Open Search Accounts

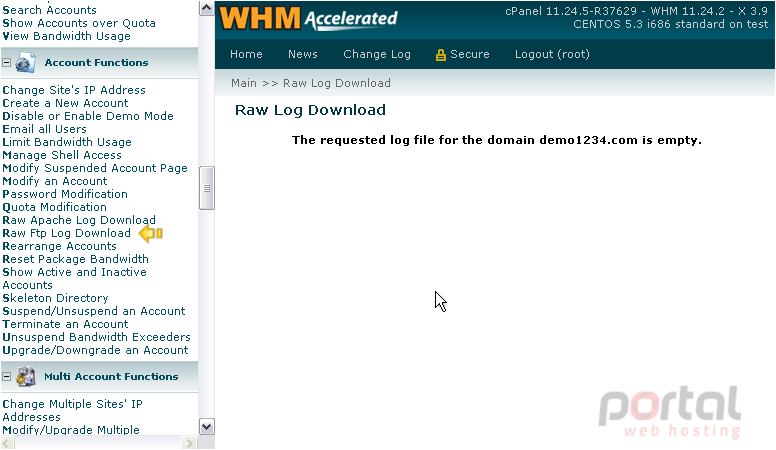coord(49,10)
